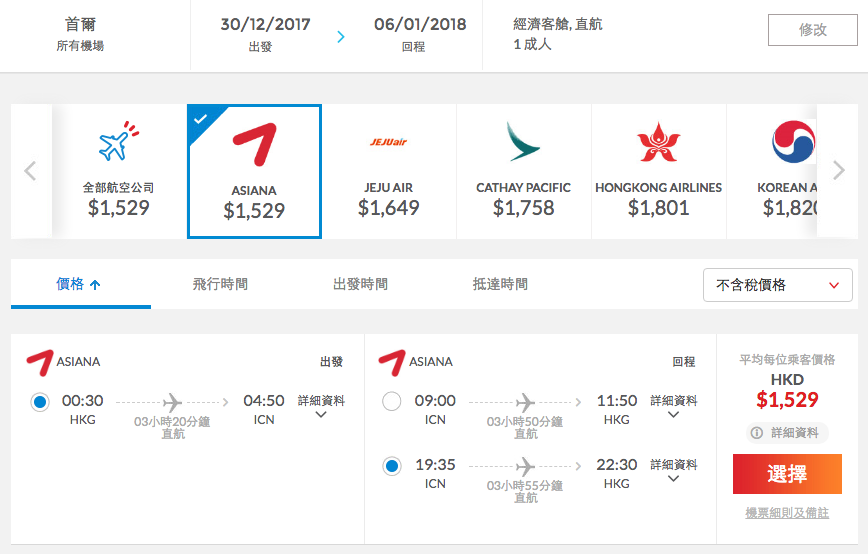868x554 pixels.
Task: Sort by departure time tab
Action: (360, 284)
